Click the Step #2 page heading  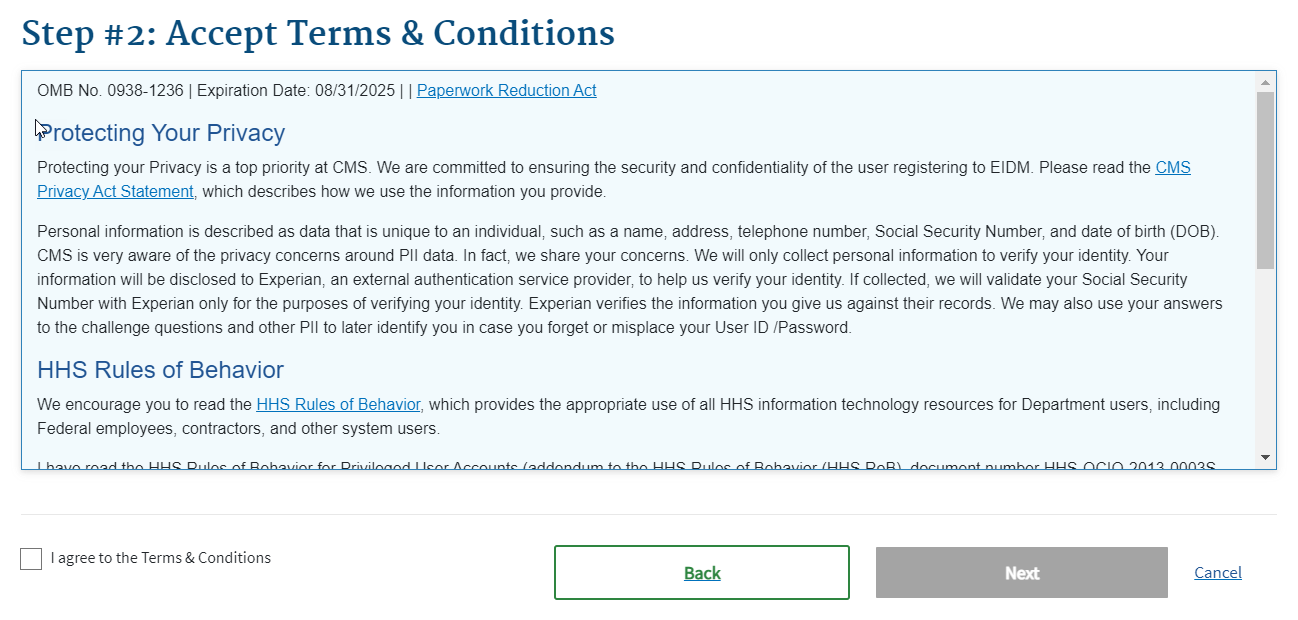tap(318, 34)
